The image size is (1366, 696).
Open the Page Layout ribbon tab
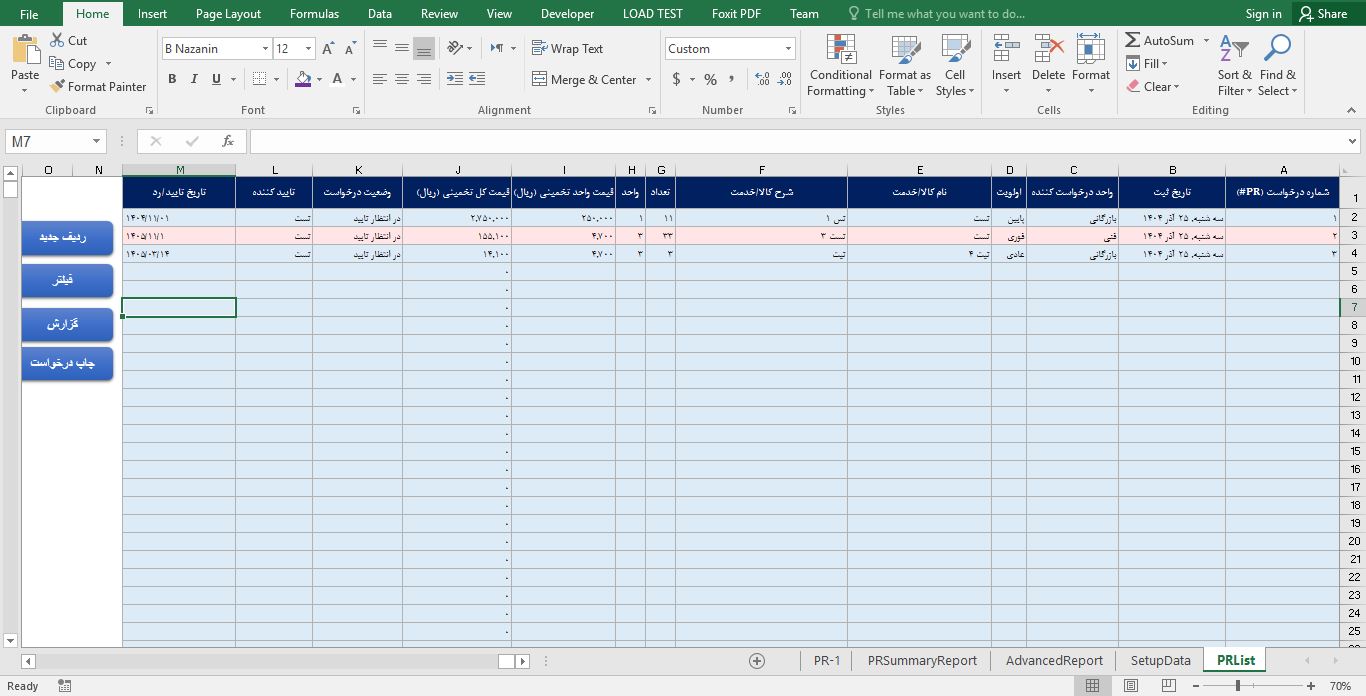click(x=228, y=14)
